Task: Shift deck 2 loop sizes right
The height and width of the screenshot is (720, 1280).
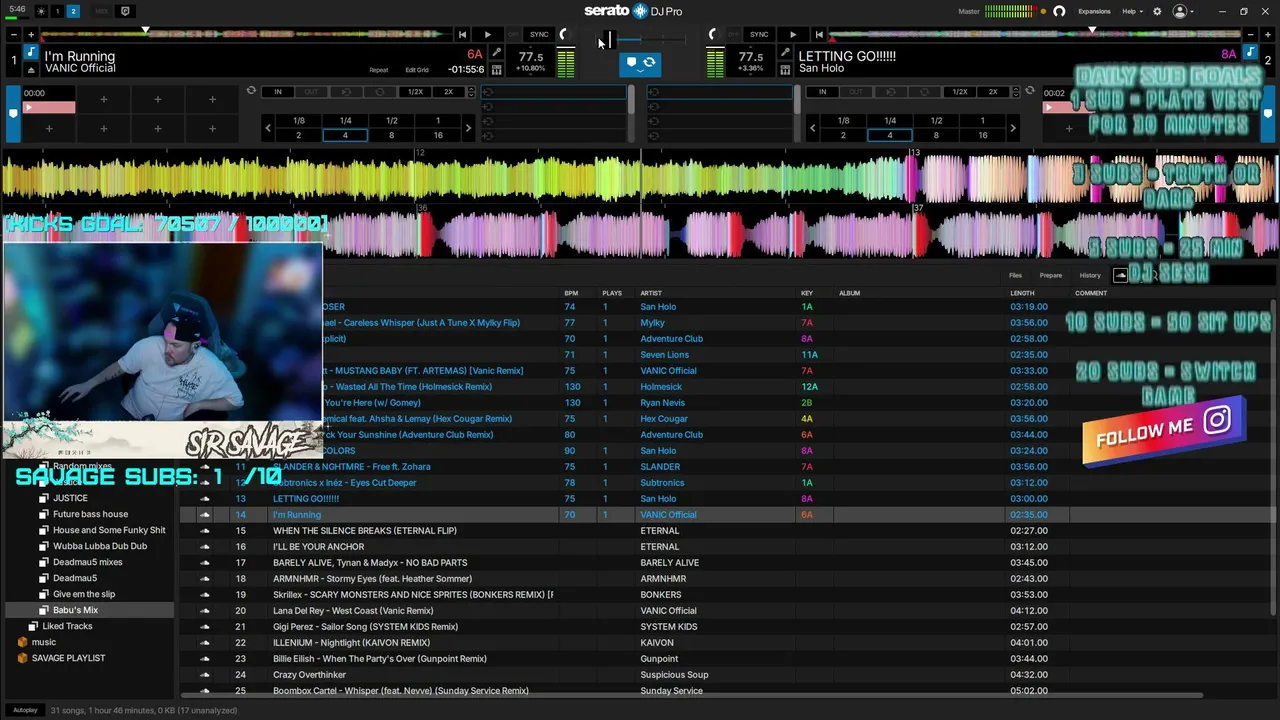Action: (x=1012, y=128)
